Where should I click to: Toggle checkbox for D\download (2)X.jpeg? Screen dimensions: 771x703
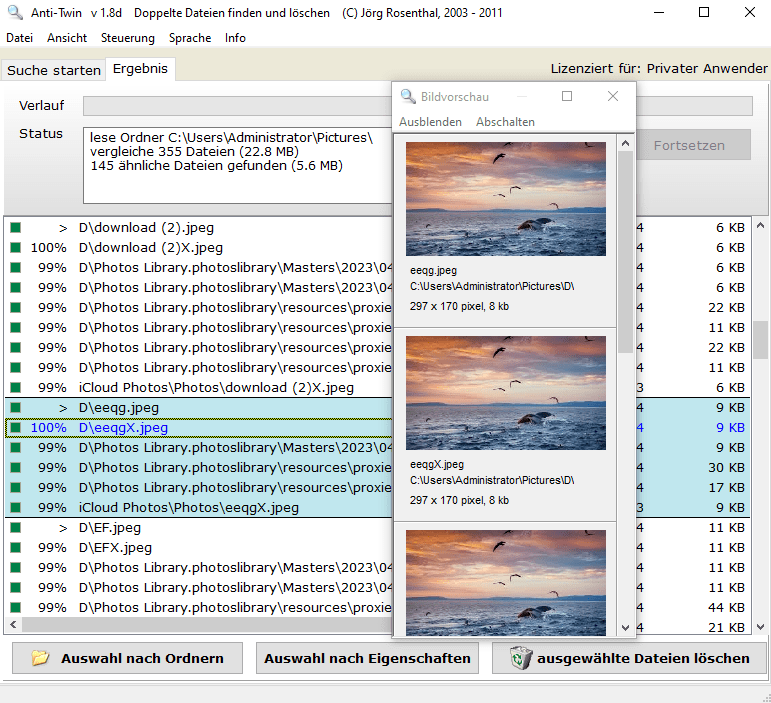coord(16,247)
